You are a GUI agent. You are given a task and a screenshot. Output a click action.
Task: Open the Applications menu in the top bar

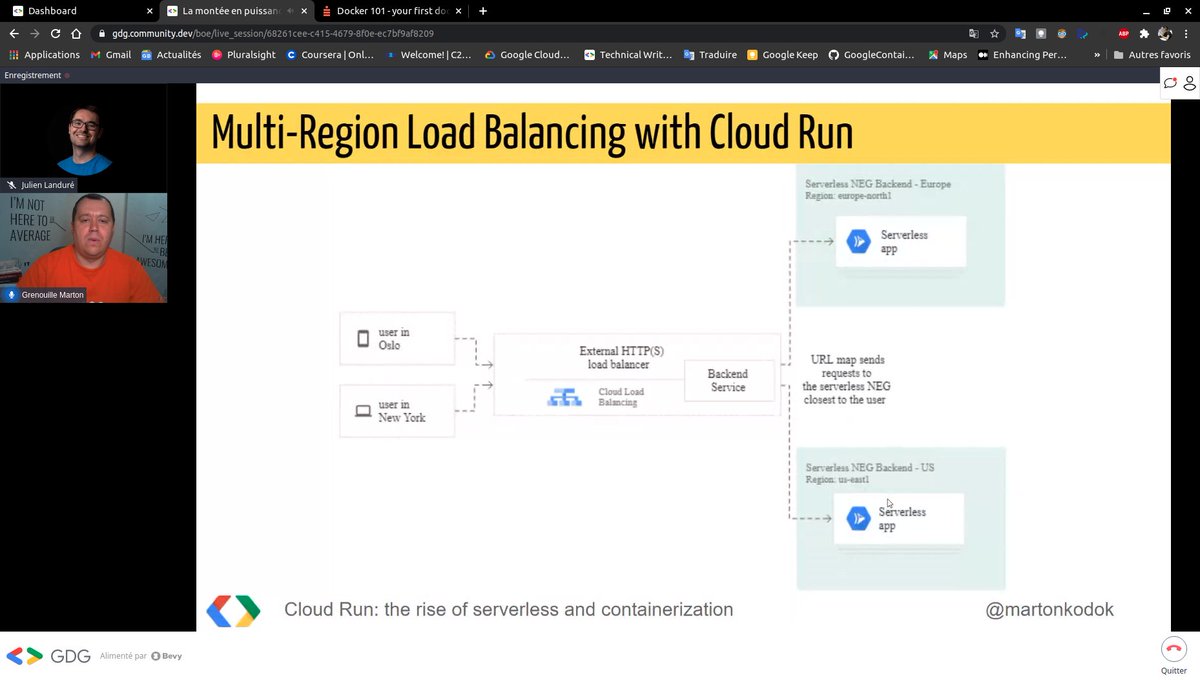coord(46,55)
